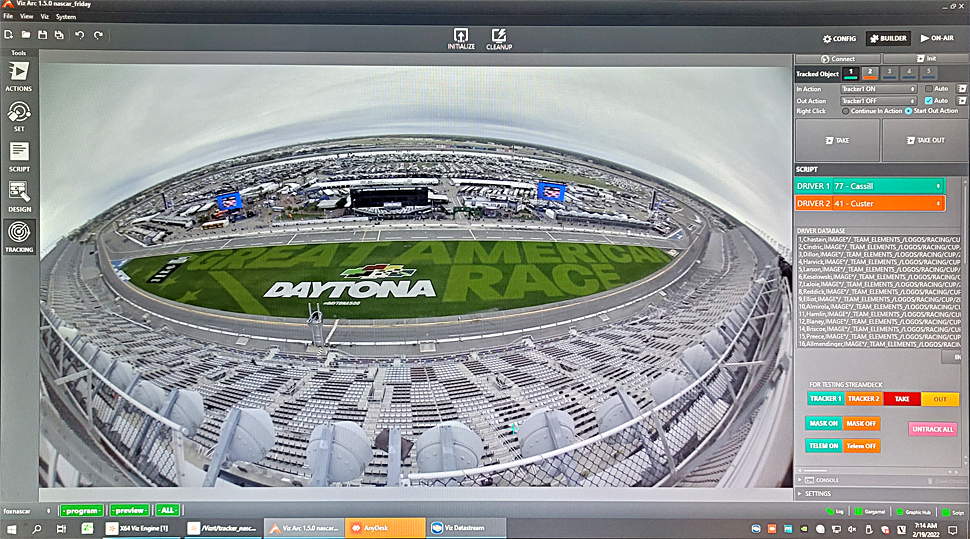The height and width of the screenshot is (539, 970).
Task: Click the Script status indicator
Action: [x=953, y=512]
